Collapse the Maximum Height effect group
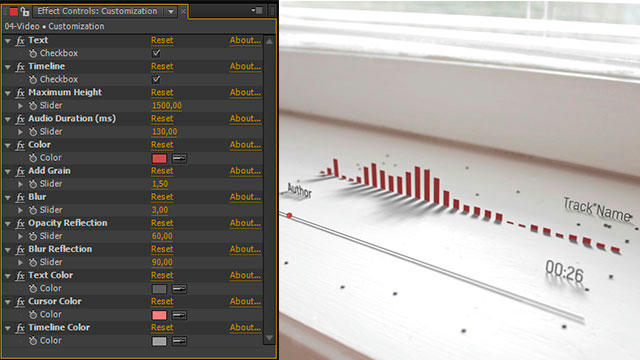Image resolution: width=640 pixels, height=360 pixels. click(8, 93)
